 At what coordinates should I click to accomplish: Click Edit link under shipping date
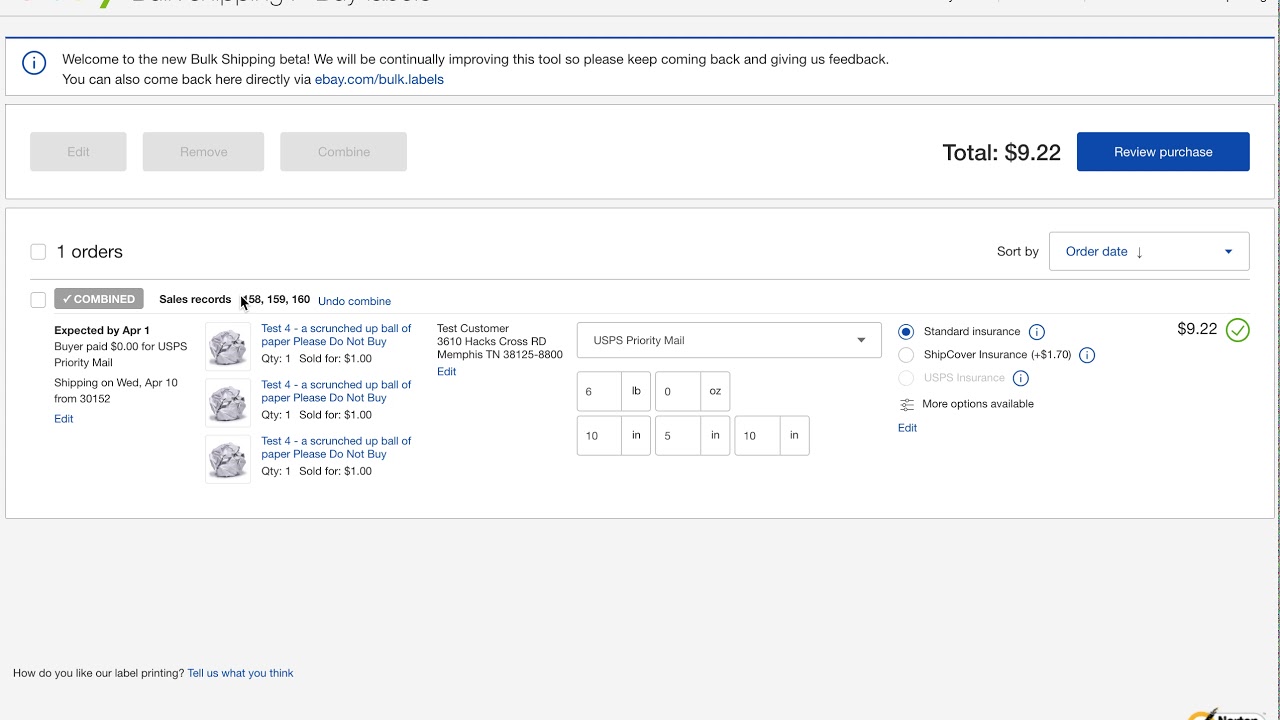64,419
